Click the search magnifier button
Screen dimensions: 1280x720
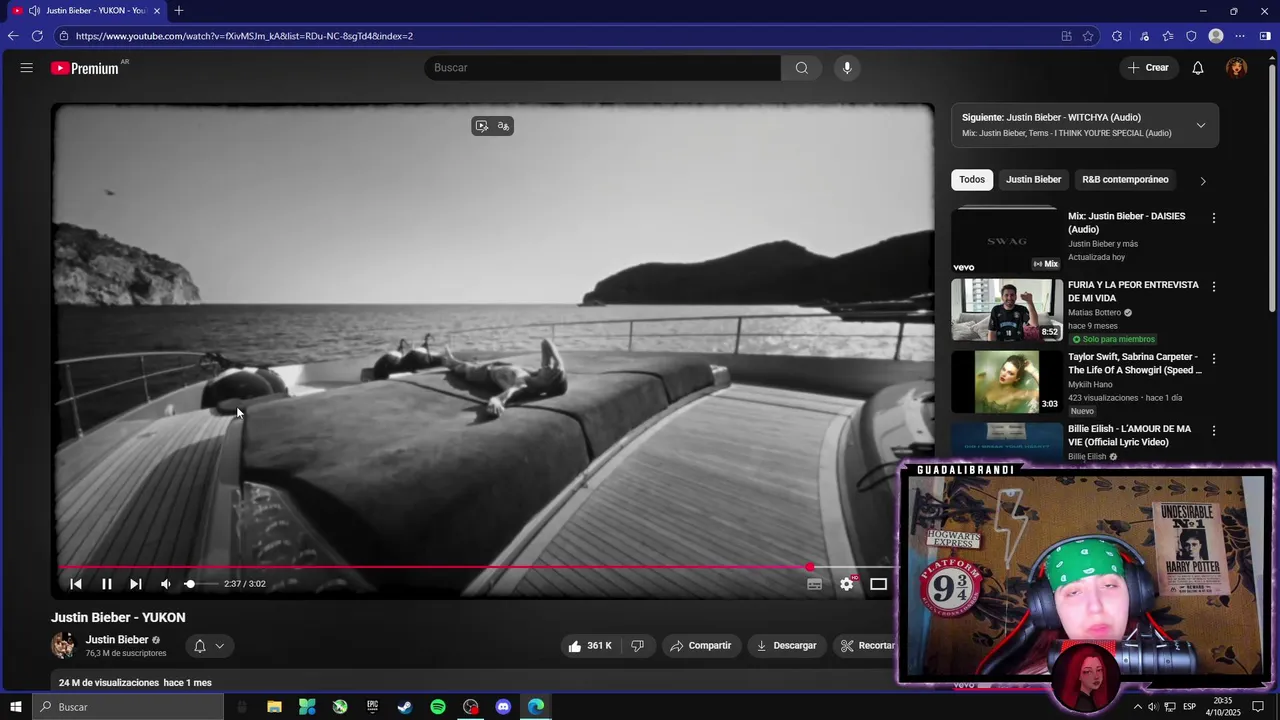coord(801,68)
